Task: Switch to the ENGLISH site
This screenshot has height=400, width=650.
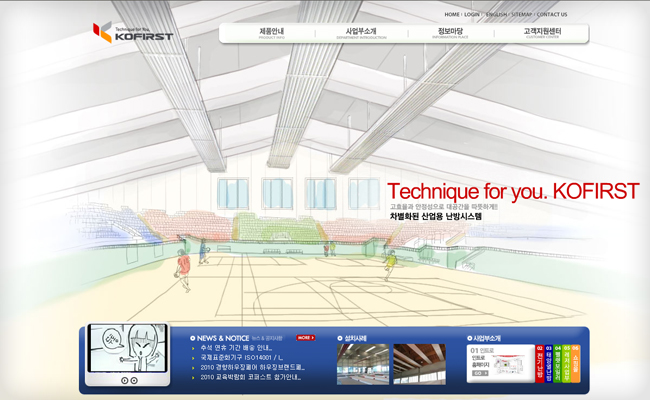Action: pos(496,15)
